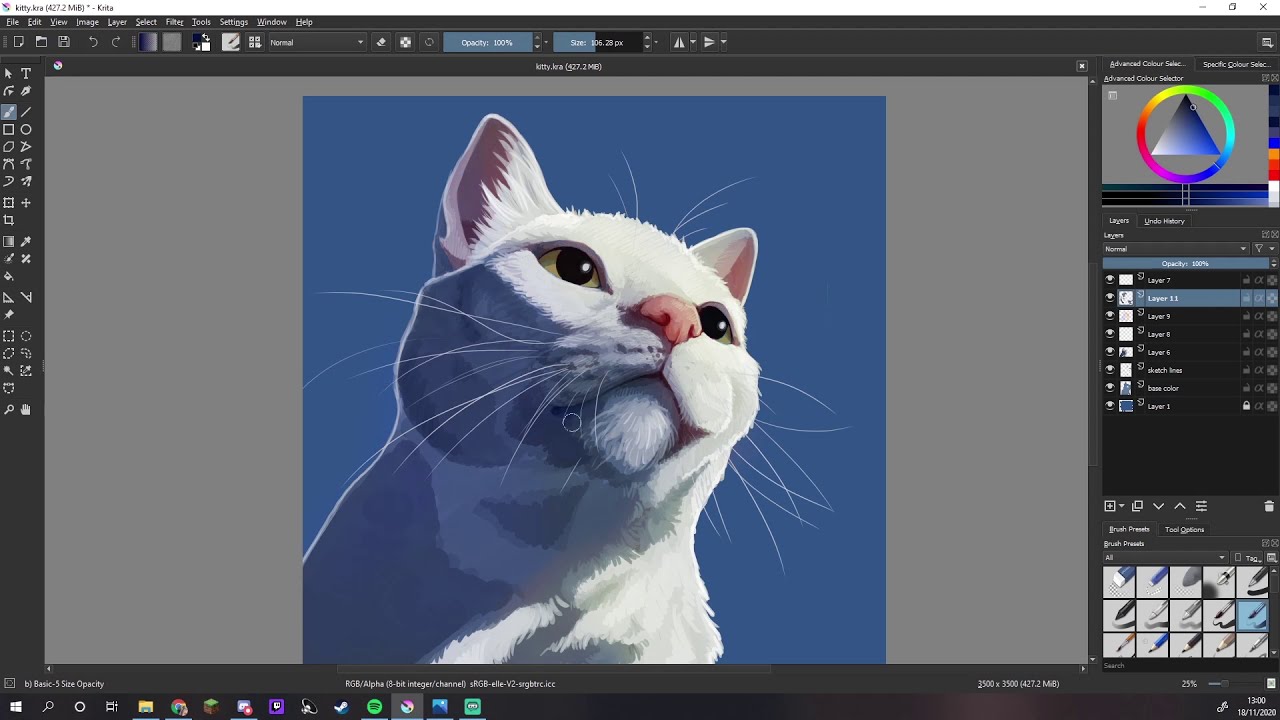Adjust the brush Opacity slider
The width and height of the screenshot is (1280, 720).
point(488,42)
